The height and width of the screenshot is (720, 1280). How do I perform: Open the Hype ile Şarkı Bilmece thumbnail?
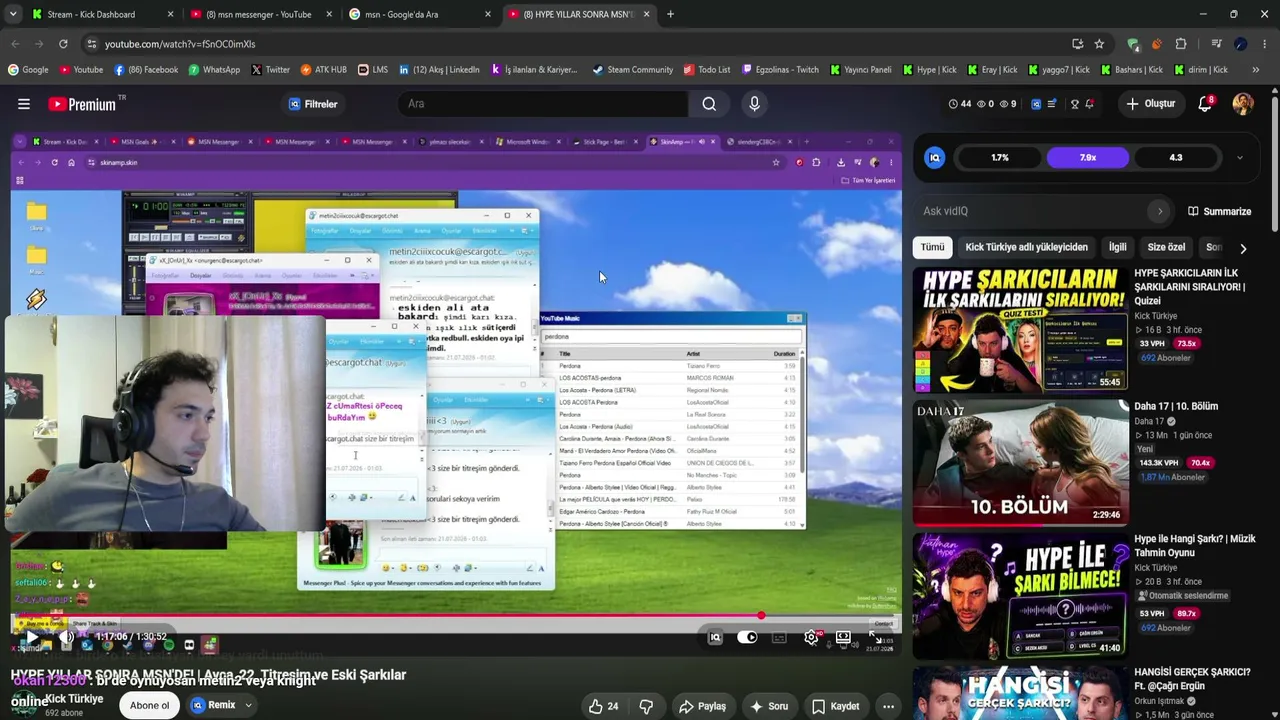point(1021,594)
